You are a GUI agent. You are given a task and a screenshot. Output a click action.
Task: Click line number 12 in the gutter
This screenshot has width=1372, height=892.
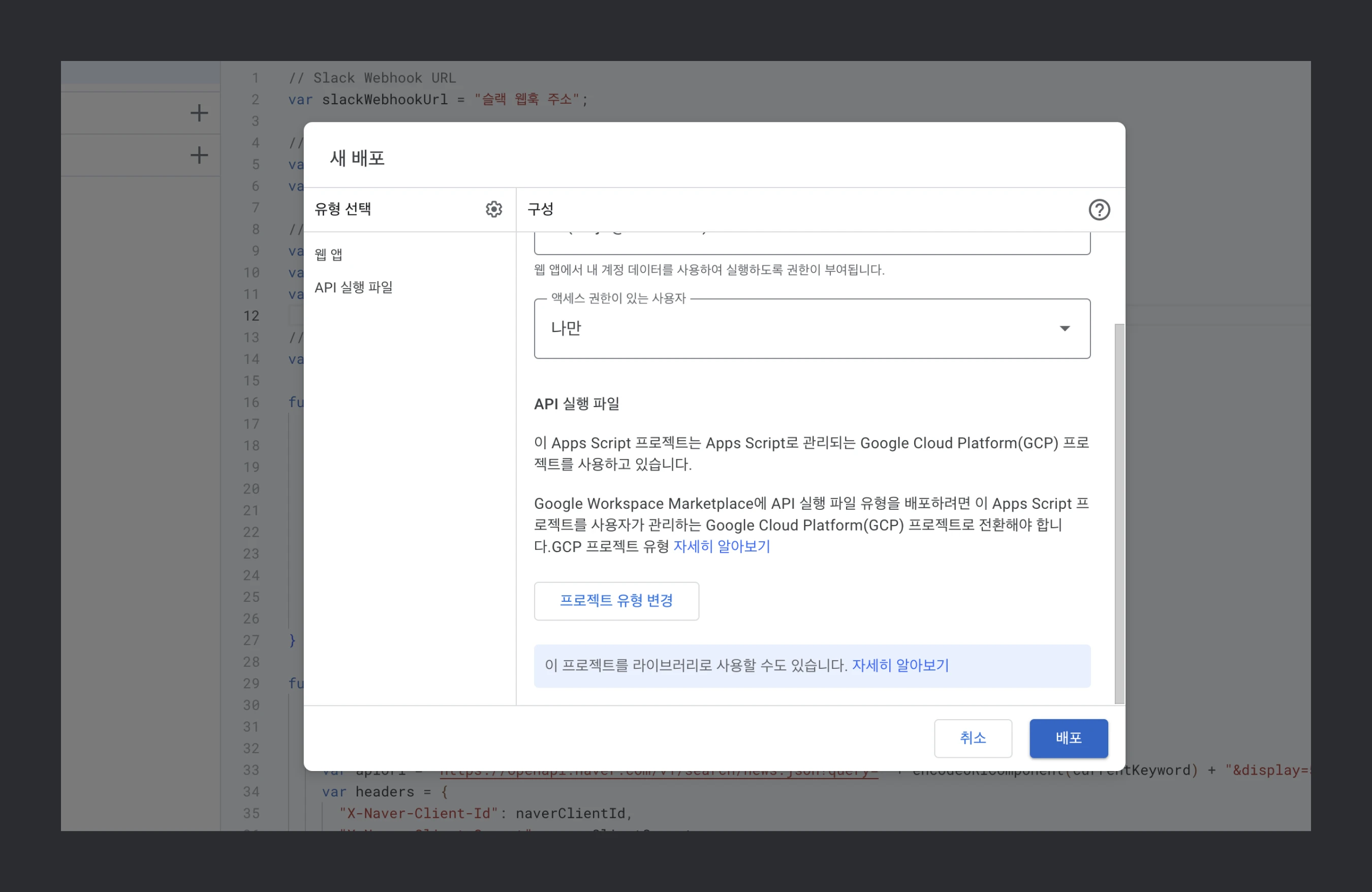[x=252, y=316]
